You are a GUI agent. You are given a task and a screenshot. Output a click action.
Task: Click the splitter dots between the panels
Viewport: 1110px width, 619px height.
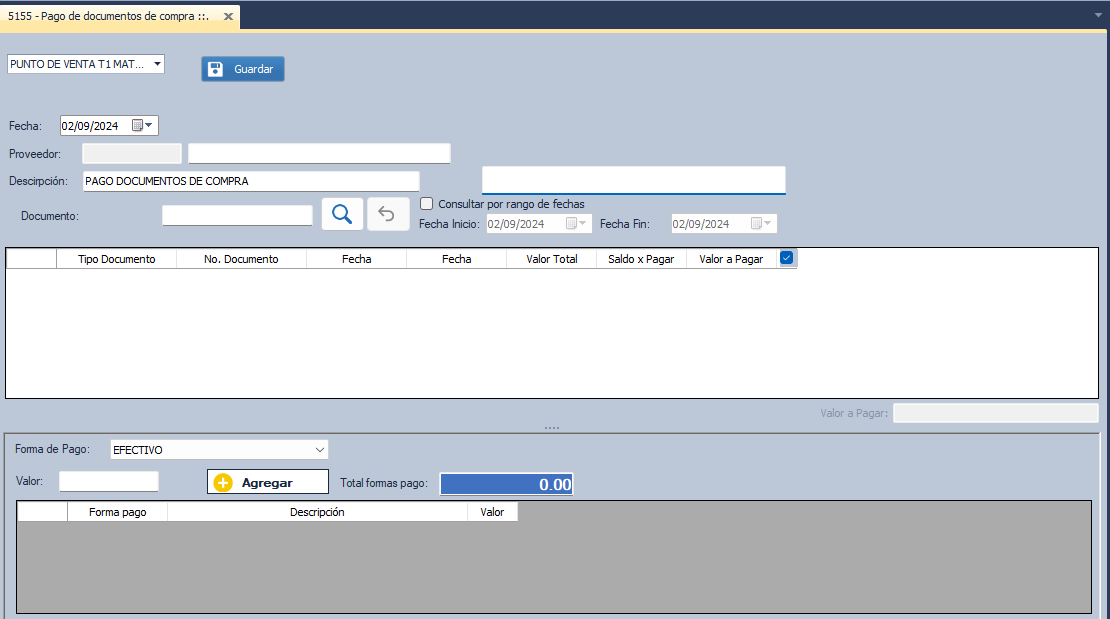[x=552, y=428]
